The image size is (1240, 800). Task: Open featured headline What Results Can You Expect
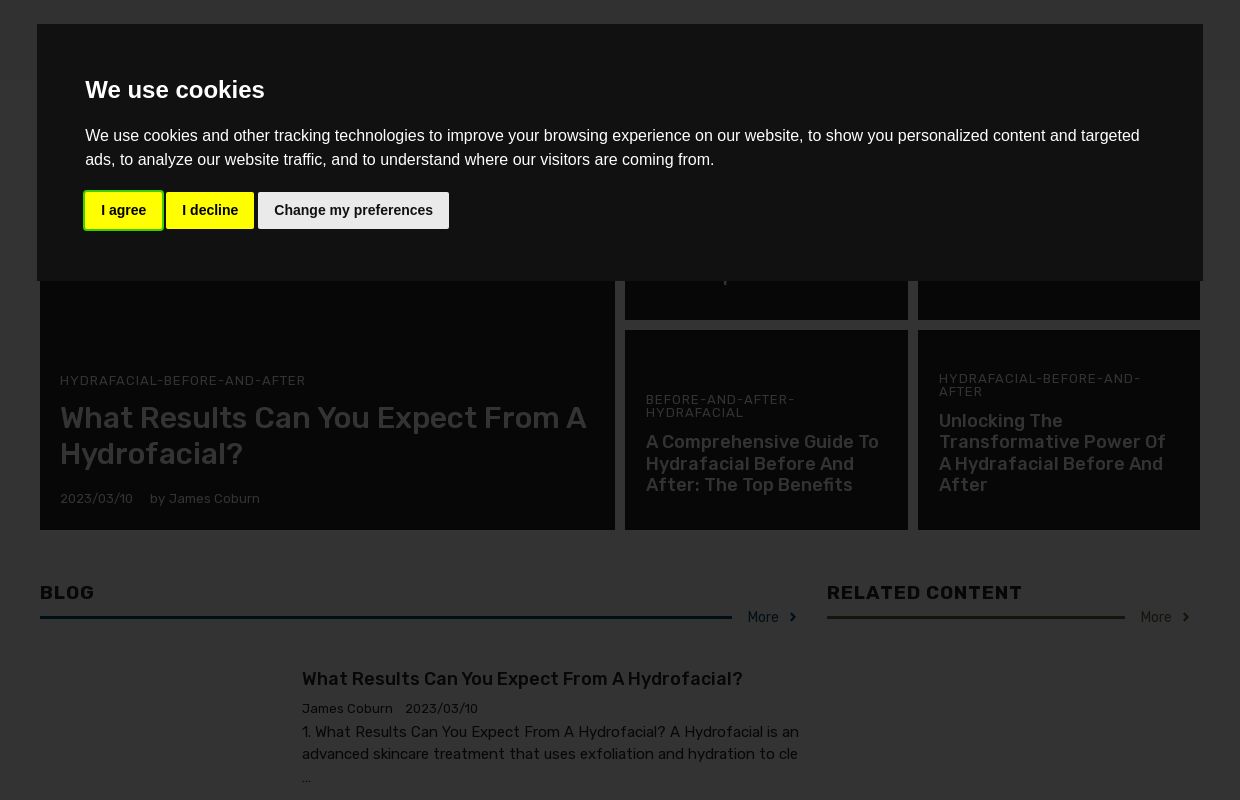[x=322, y=436]
